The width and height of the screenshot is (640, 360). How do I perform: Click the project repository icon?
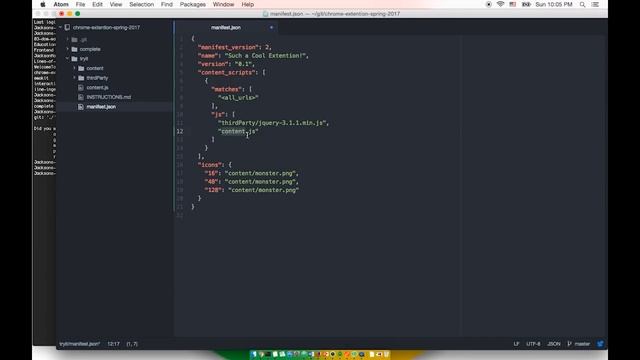tap(67, 27)
